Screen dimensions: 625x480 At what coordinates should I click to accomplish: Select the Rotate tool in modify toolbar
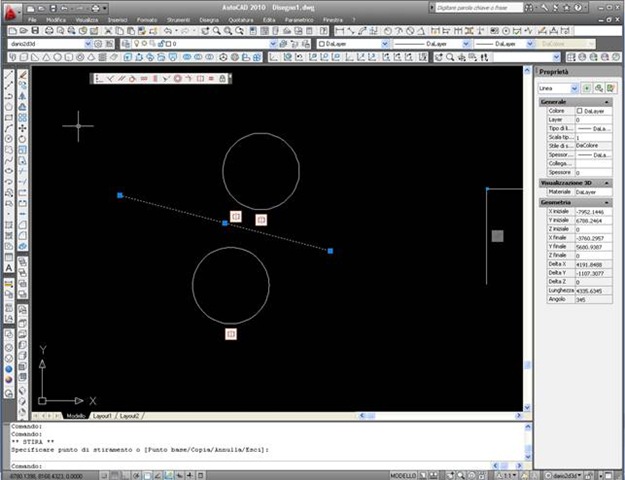pyautogui.click(x=22, y=139)
